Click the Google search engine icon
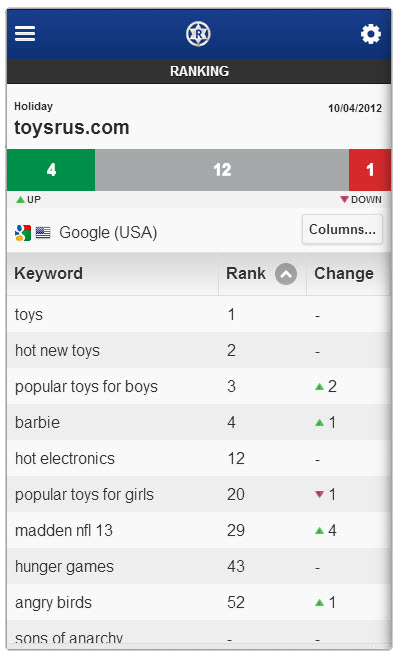 23,233
